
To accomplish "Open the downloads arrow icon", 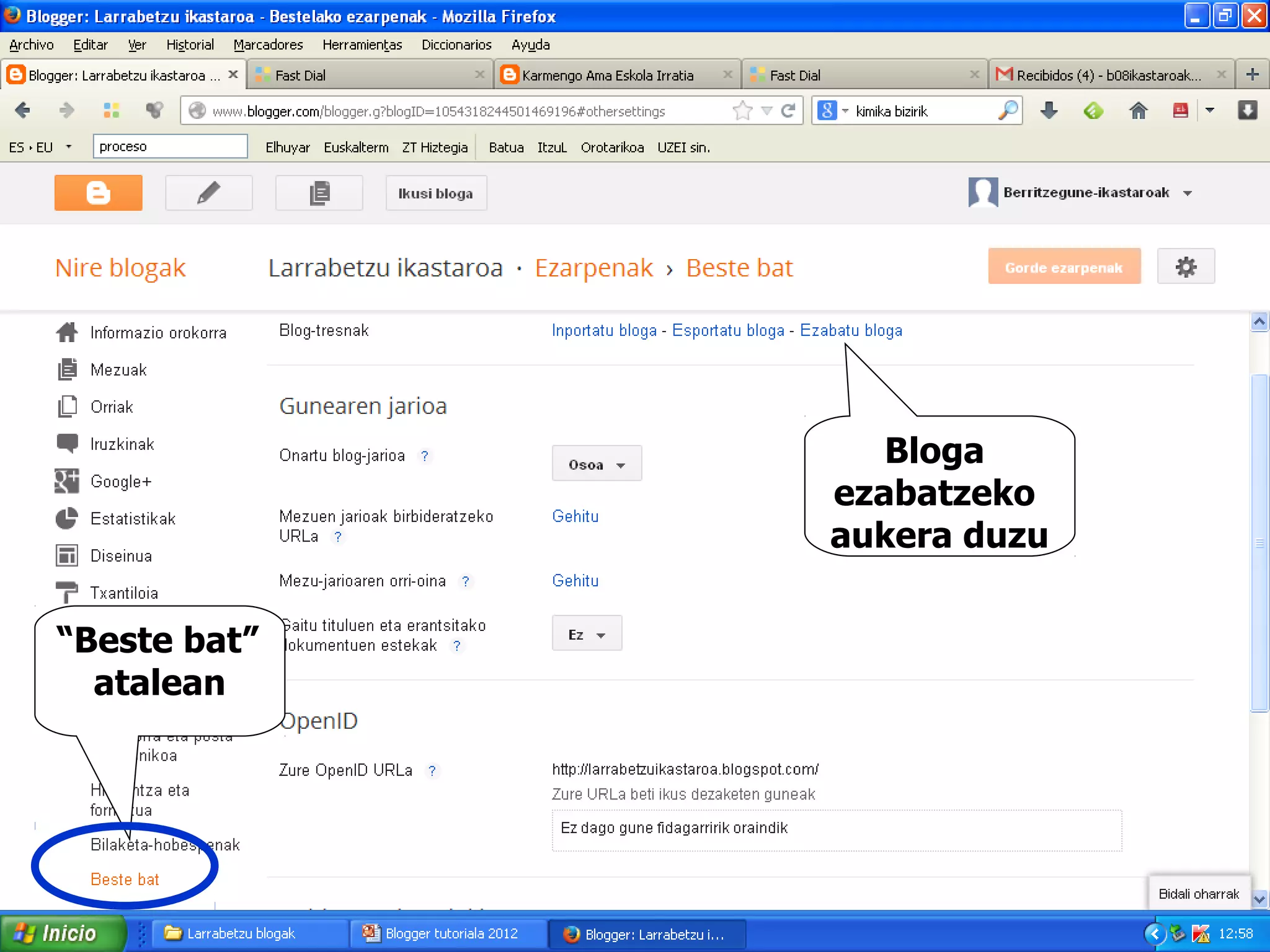I will [1049, 110].
